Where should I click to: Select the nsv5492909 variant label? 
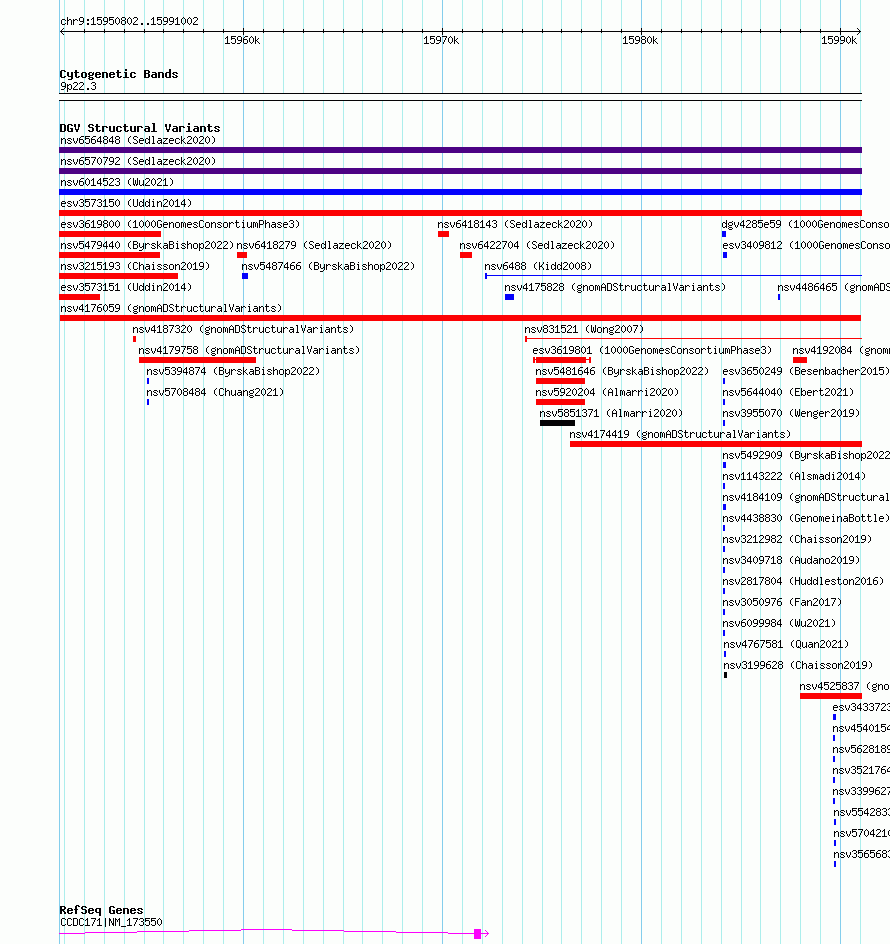point(806,456)
